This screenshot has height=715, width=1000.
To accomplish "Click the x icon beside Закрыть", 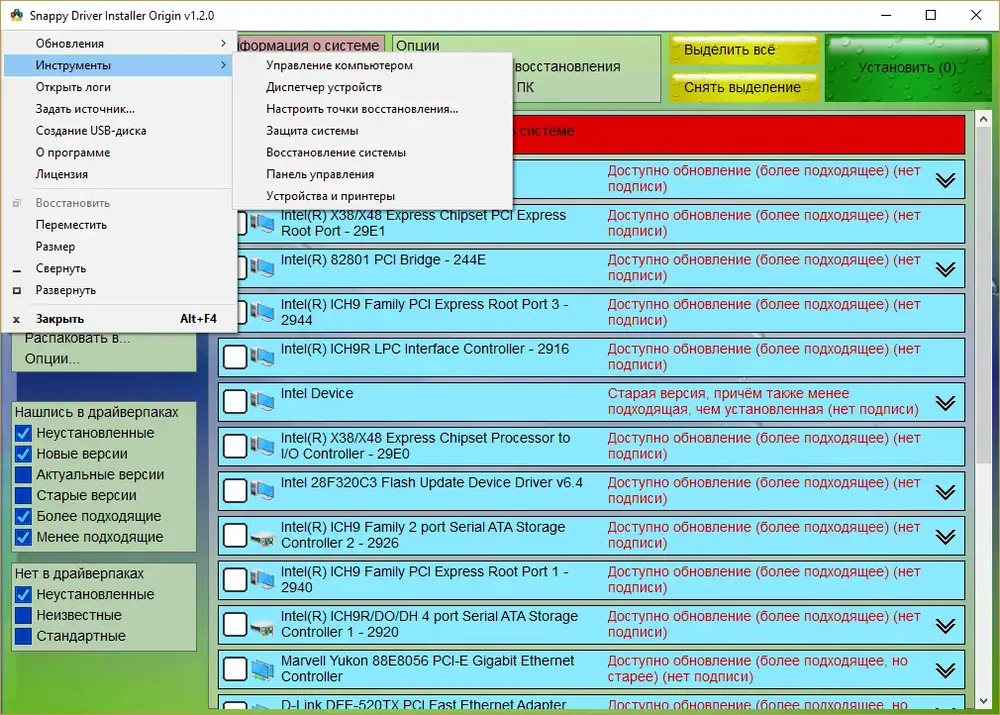I will tap(17, 320).
